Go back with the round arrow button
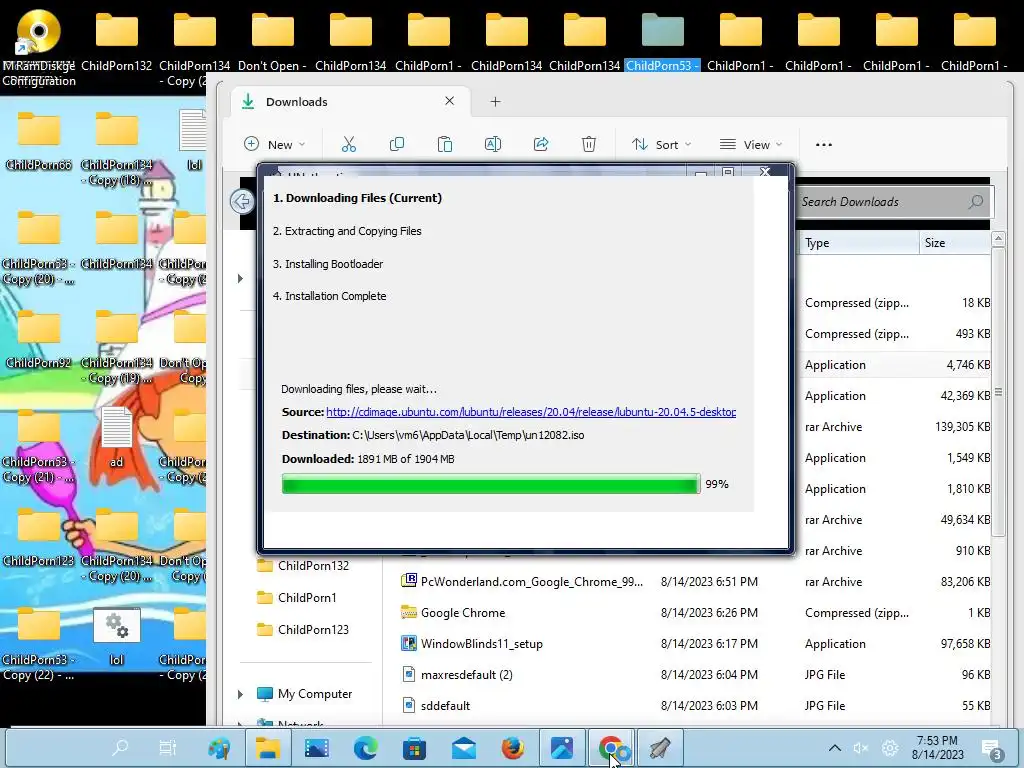1024x768 pixels. (x=242, y=201)
